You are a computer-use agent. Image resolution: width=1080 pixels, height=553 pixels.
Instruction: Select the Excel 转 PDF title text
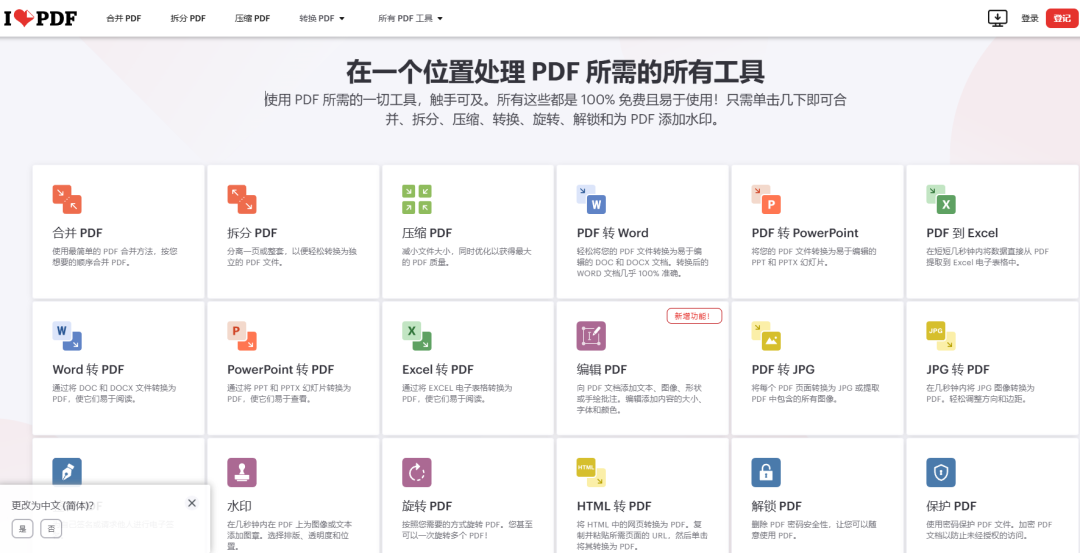tap(438, 370)
